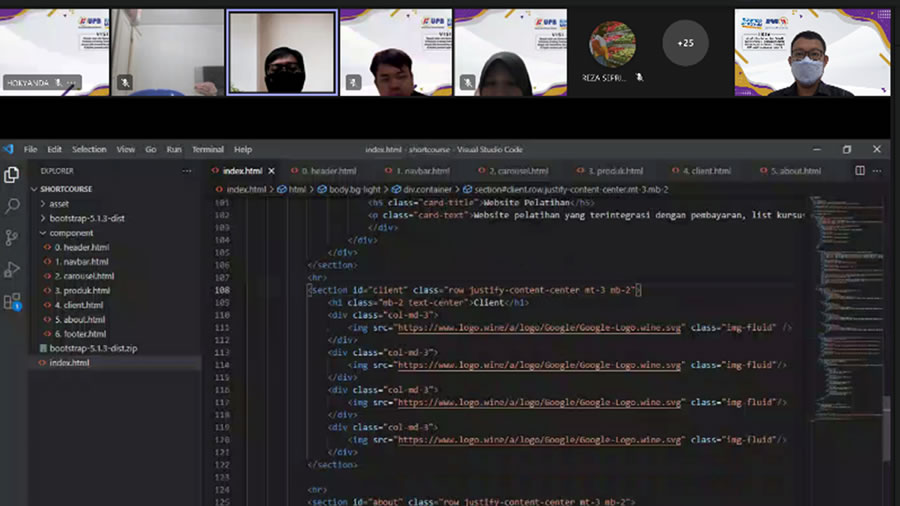The image size is (900, 506).
Task: Open the Explorer view in activity bar
Action: (12, 175)
